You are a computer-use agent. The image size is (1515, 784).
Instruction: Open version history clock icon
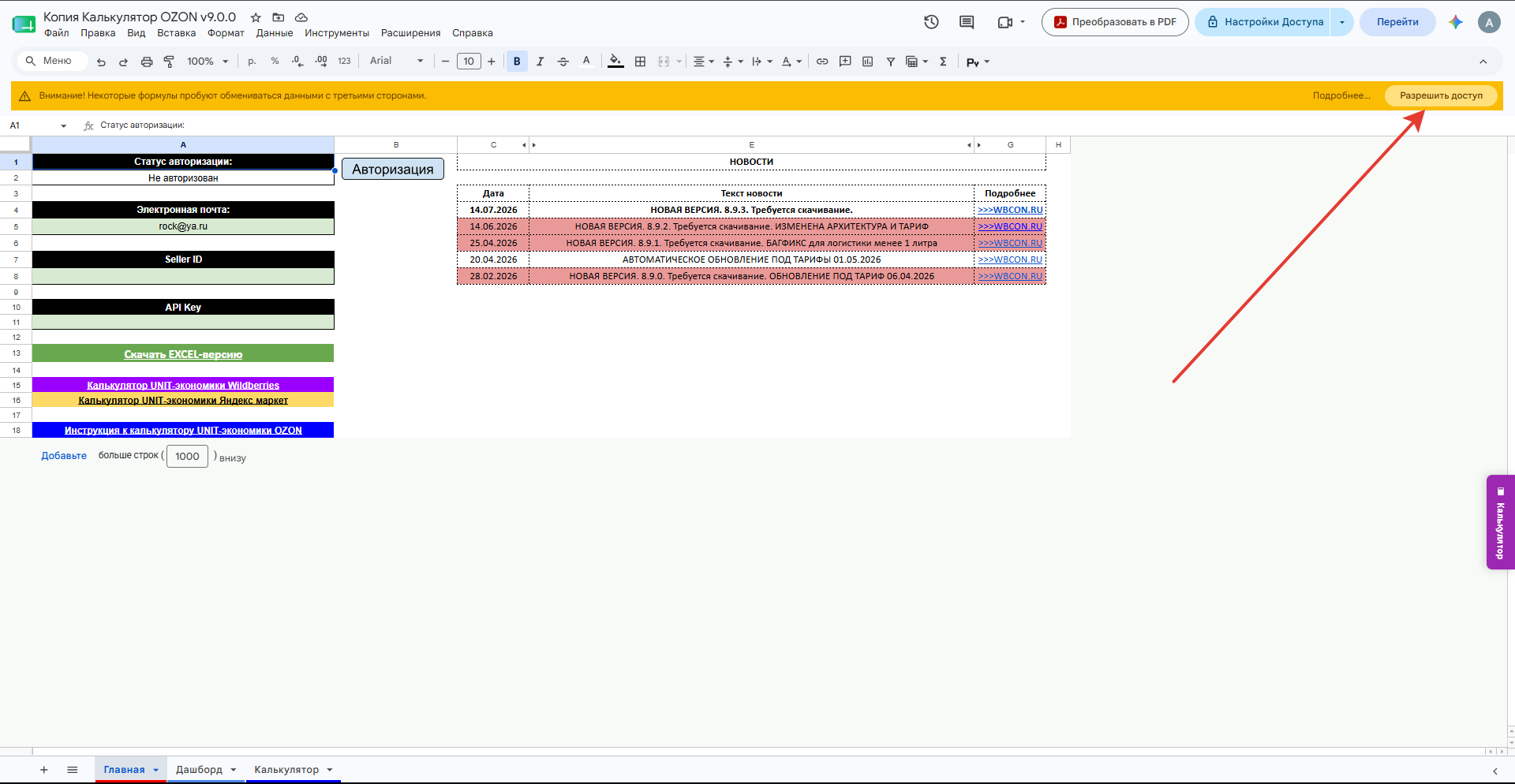pyautogui.click(x=932, y=22)
